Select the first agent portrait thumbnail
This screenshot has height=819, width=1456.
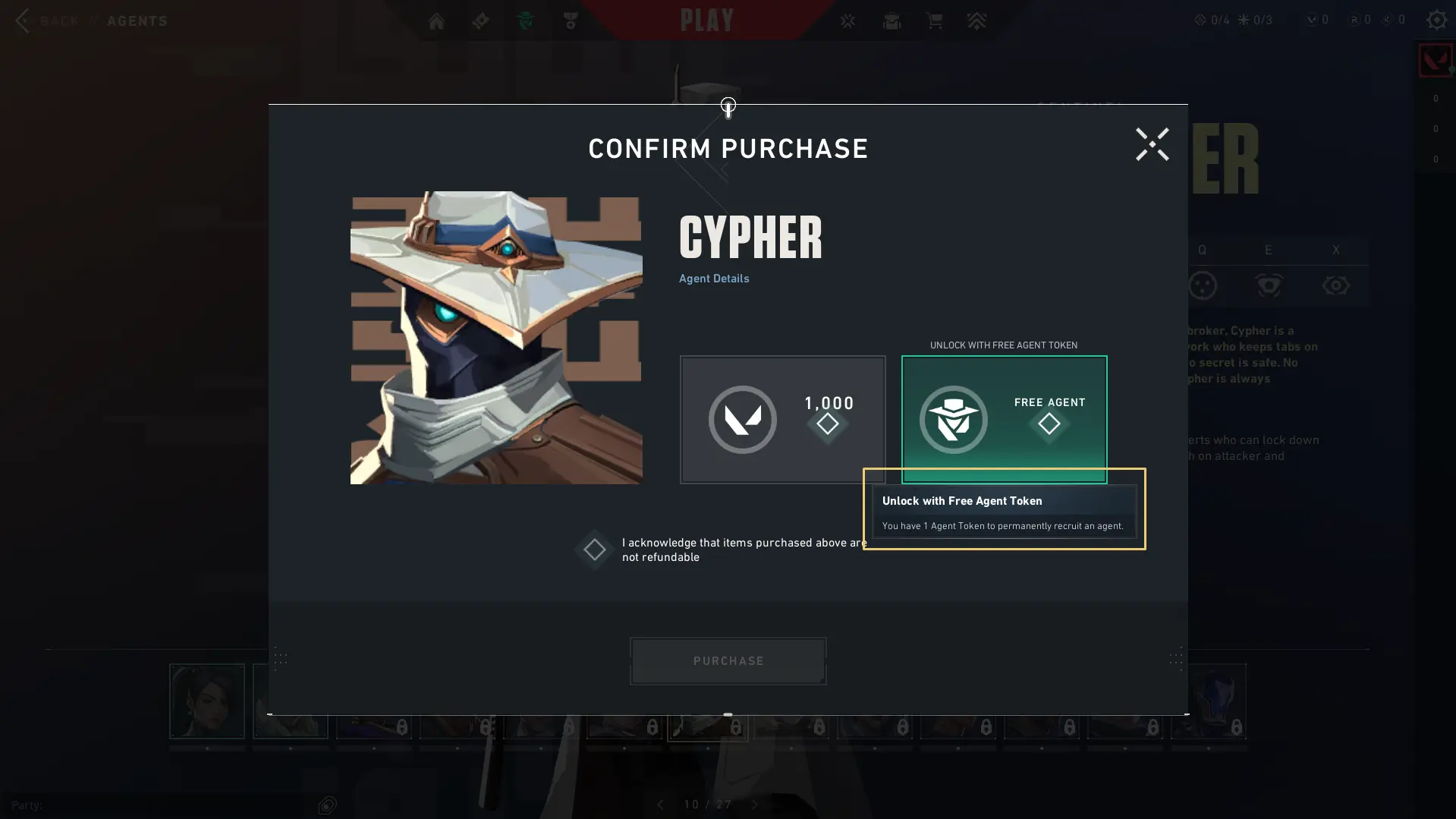pos(207,701)
